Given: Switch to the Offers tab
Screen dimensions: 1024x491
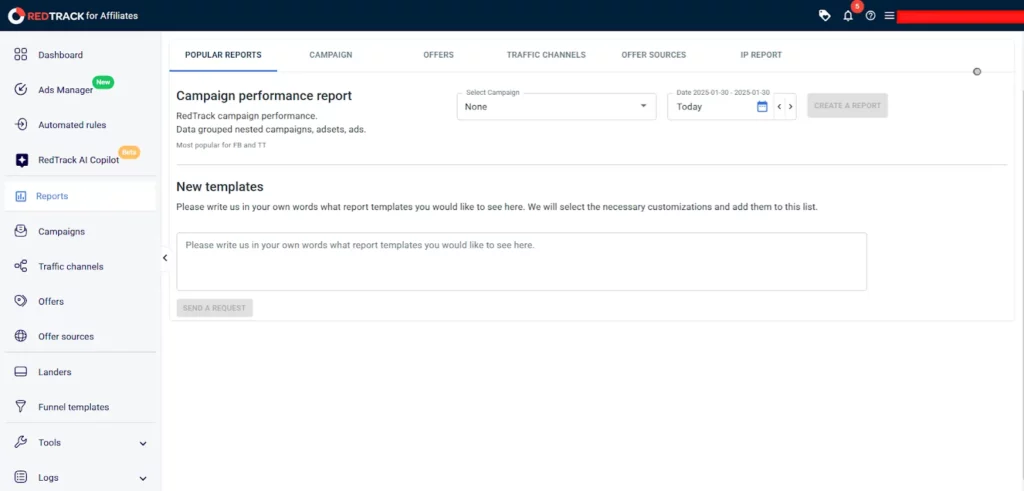Looking at the screenshot, I should [x=438, y=55].
